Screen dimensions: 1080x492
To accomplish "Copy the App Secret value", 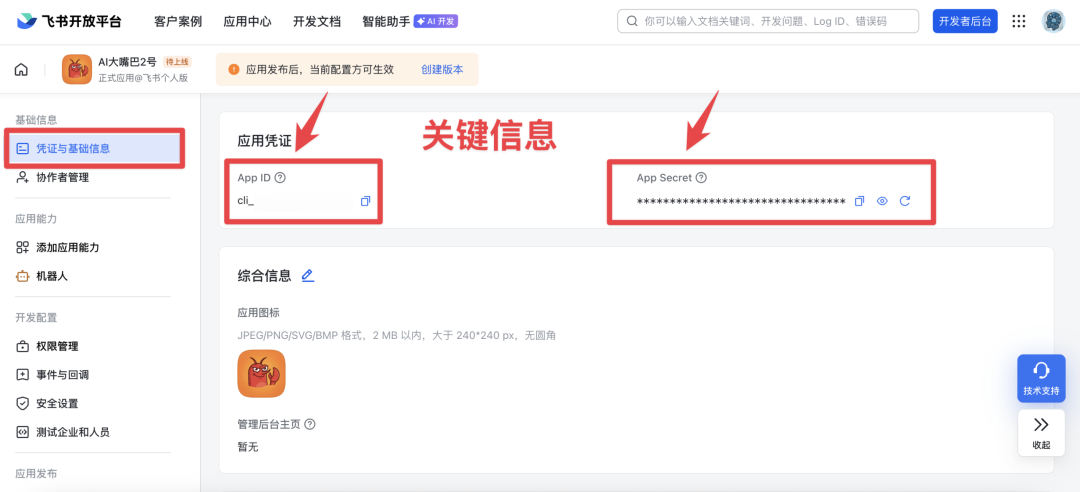I will 860,201.
